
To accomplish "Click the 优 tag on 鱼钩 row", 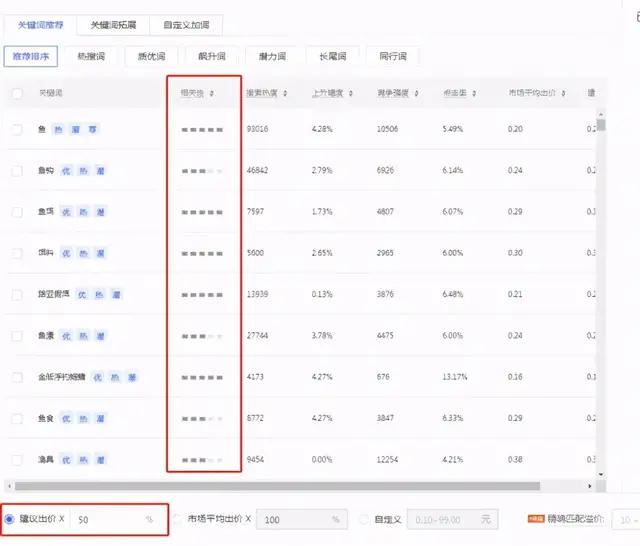I will pos(66,170).
